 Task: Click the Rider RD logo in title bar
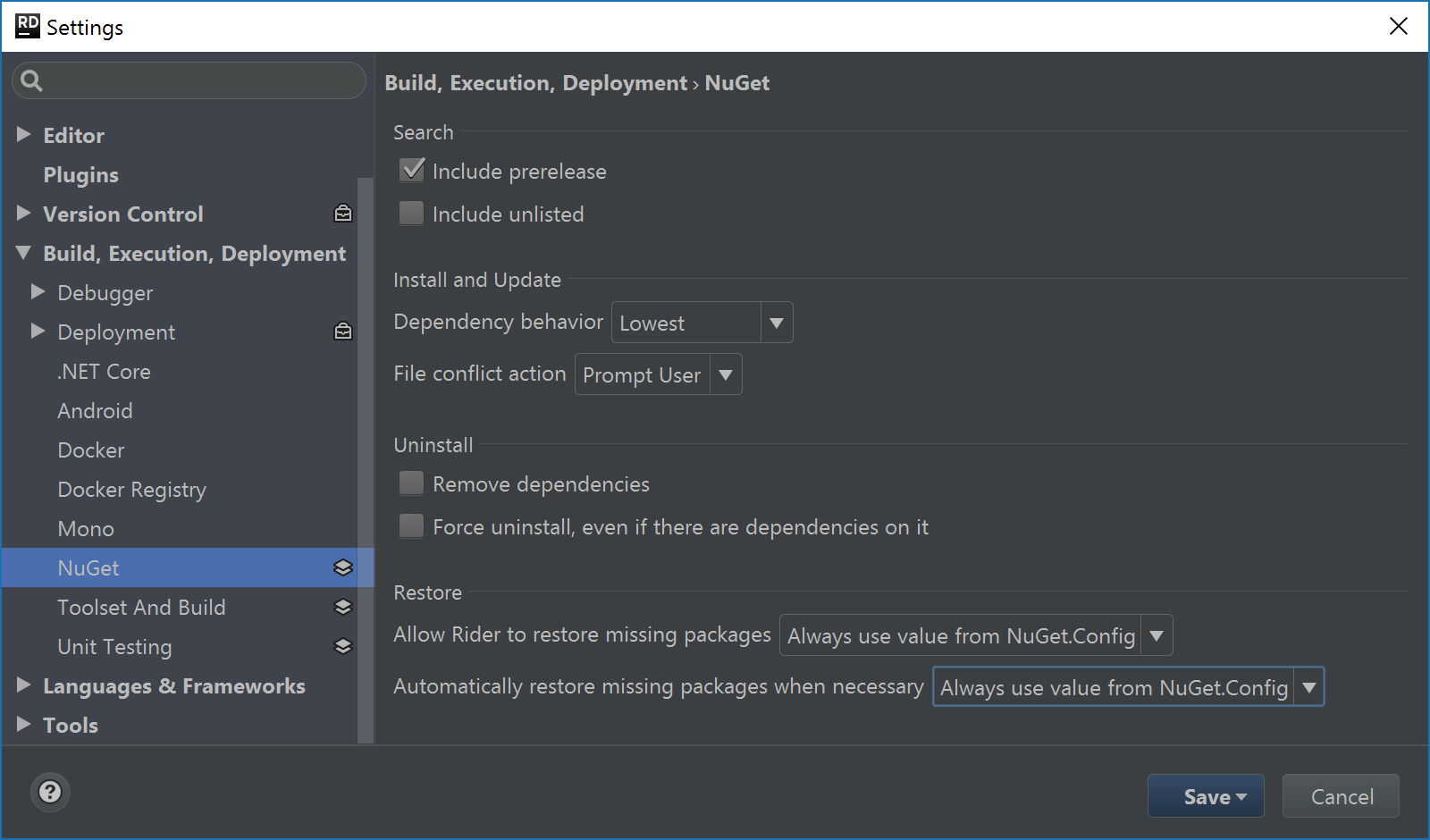coord(28,27)
